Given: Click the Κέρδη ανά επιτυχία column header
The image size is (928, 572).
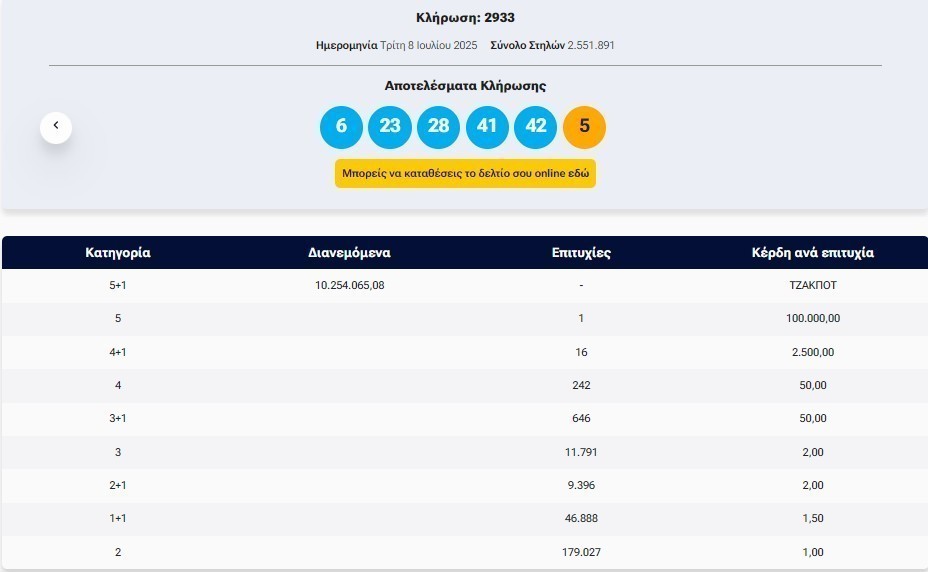Looking at the screenshot, I should [x=812, y=253].
